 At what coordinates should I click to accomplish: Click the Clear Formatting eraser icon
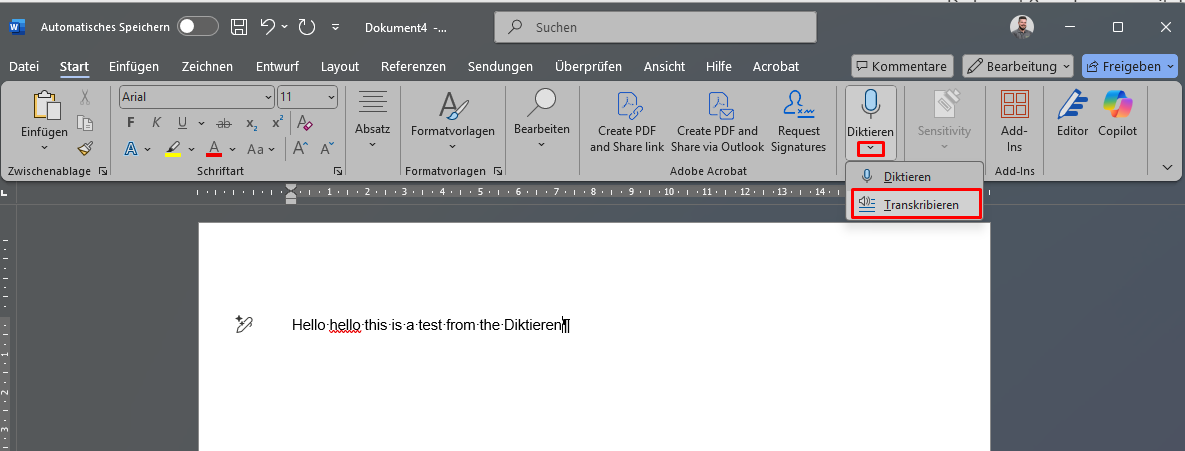[305, 122]
